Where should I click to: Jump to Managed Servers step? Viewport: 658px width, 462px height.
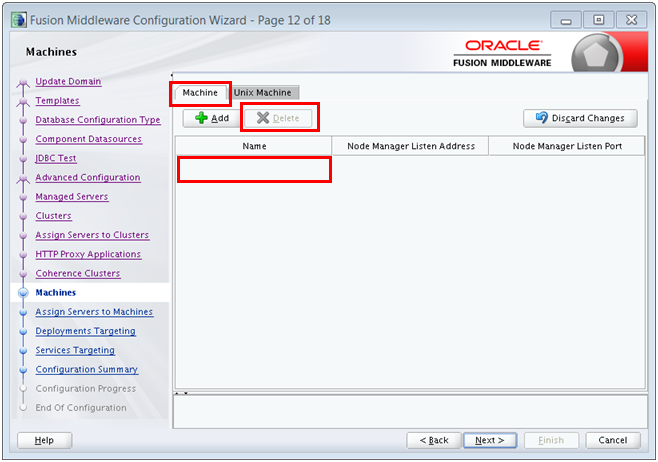click(72, 197)
